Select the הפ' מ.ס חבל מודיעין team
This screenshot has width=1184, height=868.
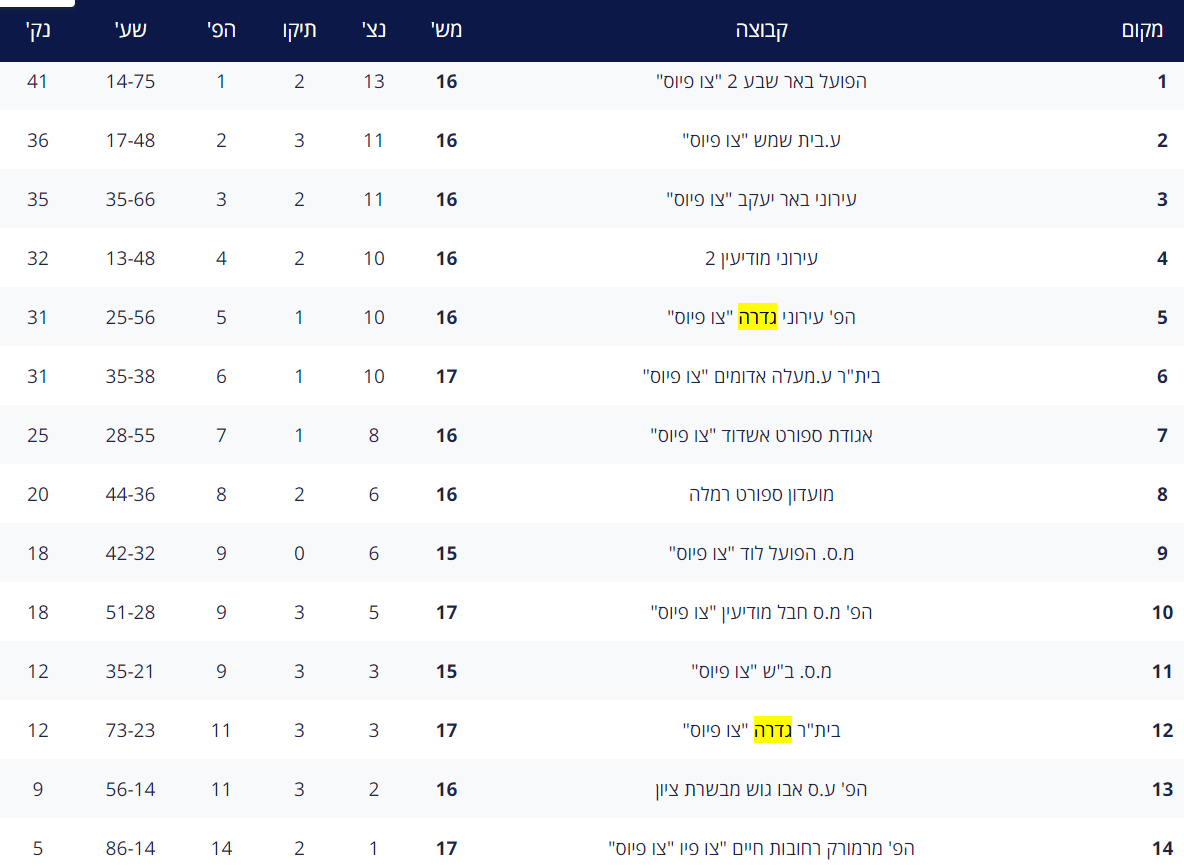pyautogui.click(x=761, y=612)
